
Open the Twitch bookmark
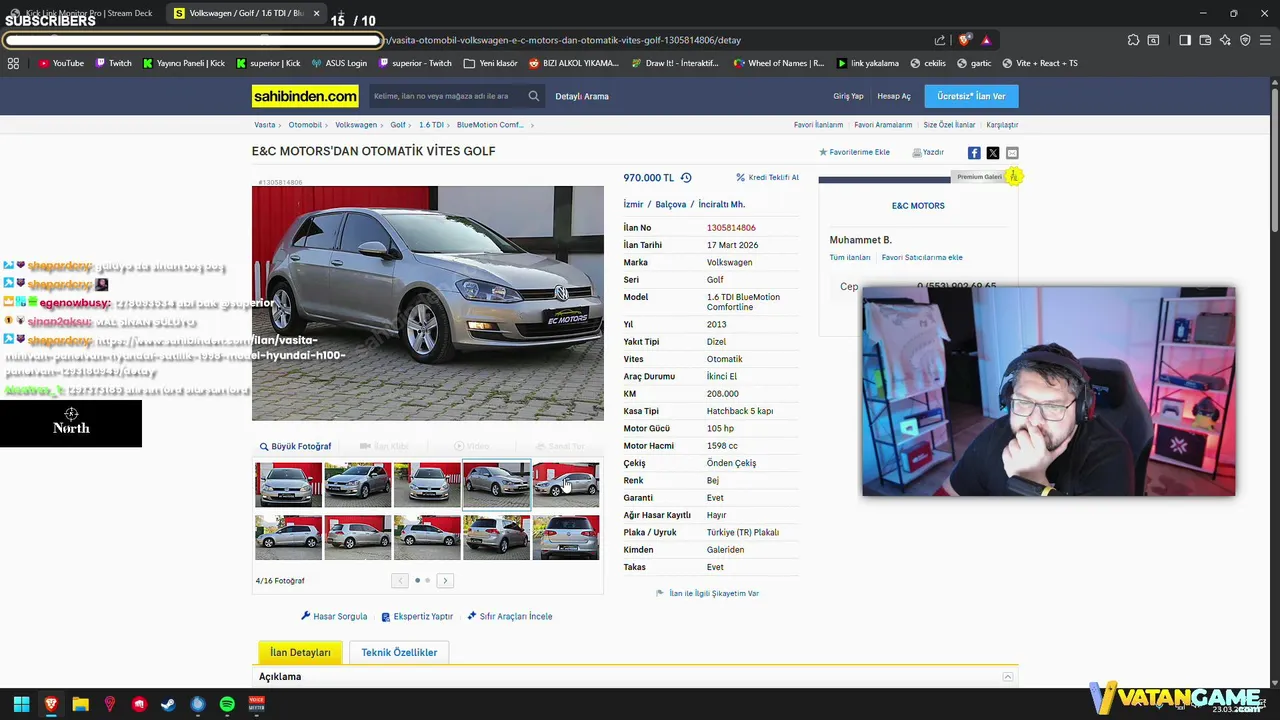[x=113, y=63]
